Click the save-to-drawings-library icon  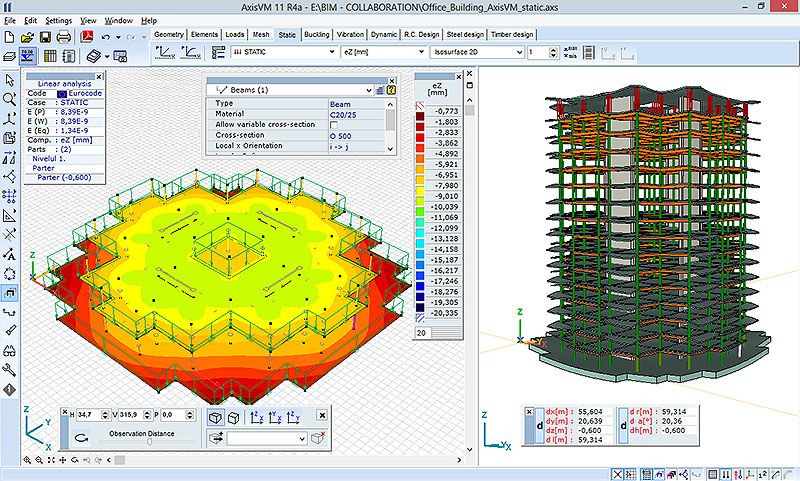point(120,56)
